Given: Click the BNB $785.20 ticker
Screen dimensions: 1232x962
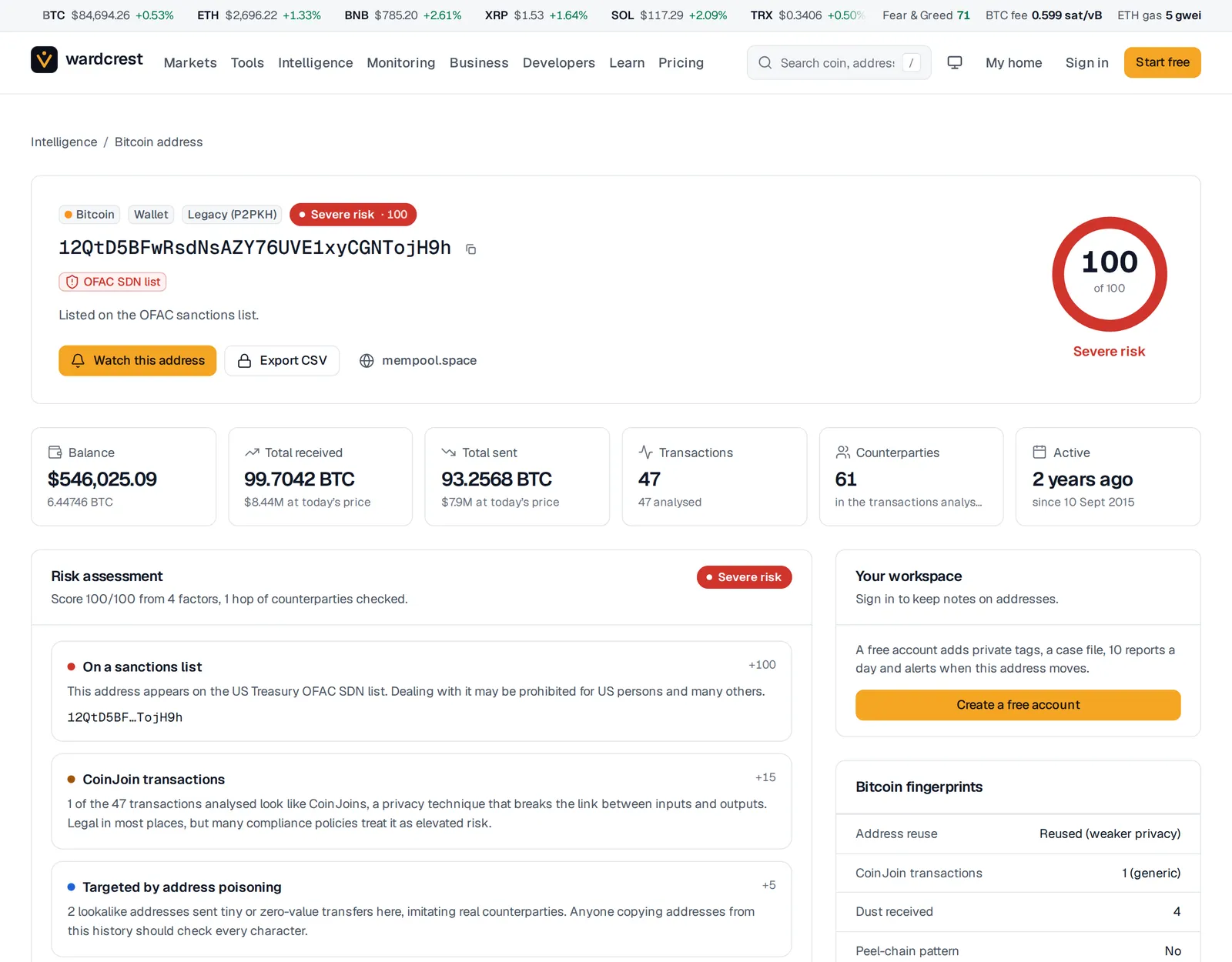Looking at the screenshot, I should (403, 15).
